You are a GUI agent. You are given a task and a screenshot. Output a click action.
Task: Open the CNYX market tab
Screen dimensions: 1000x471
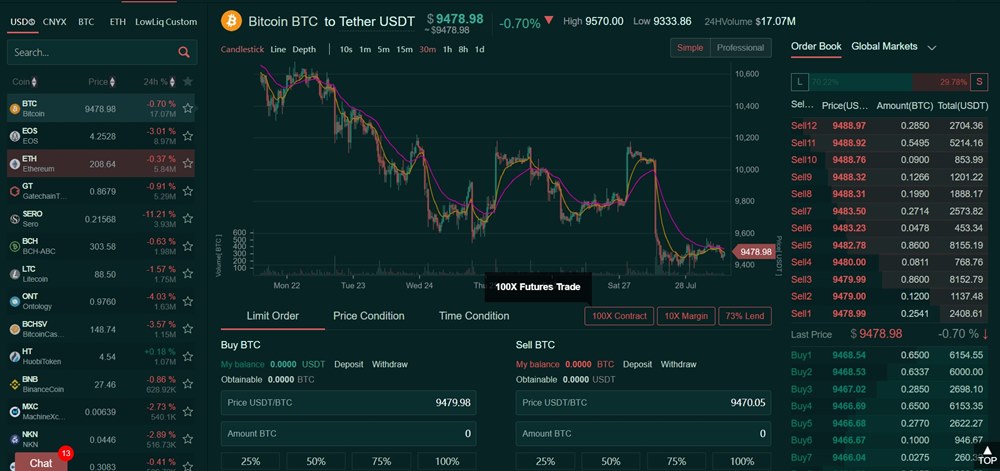(55, 21)
